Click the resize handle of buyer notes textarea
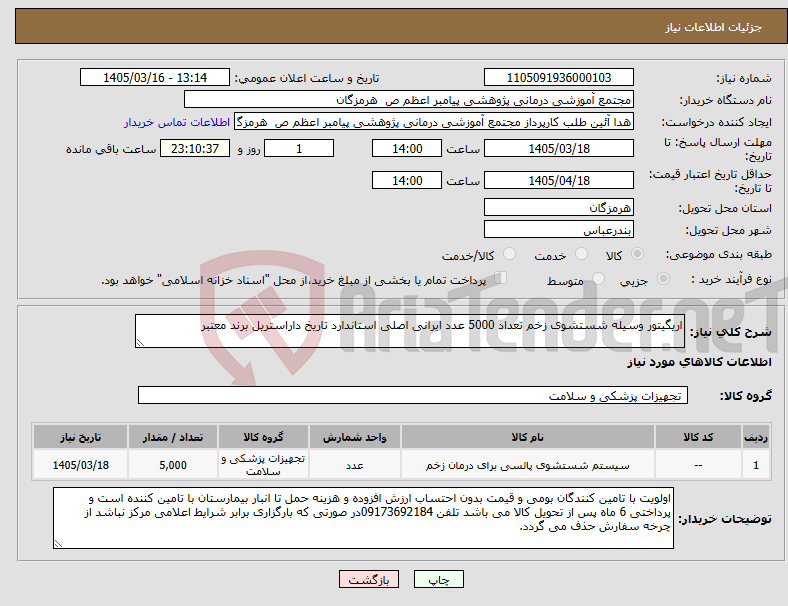The width and height of the screenshot is (788, 606). 58,544
